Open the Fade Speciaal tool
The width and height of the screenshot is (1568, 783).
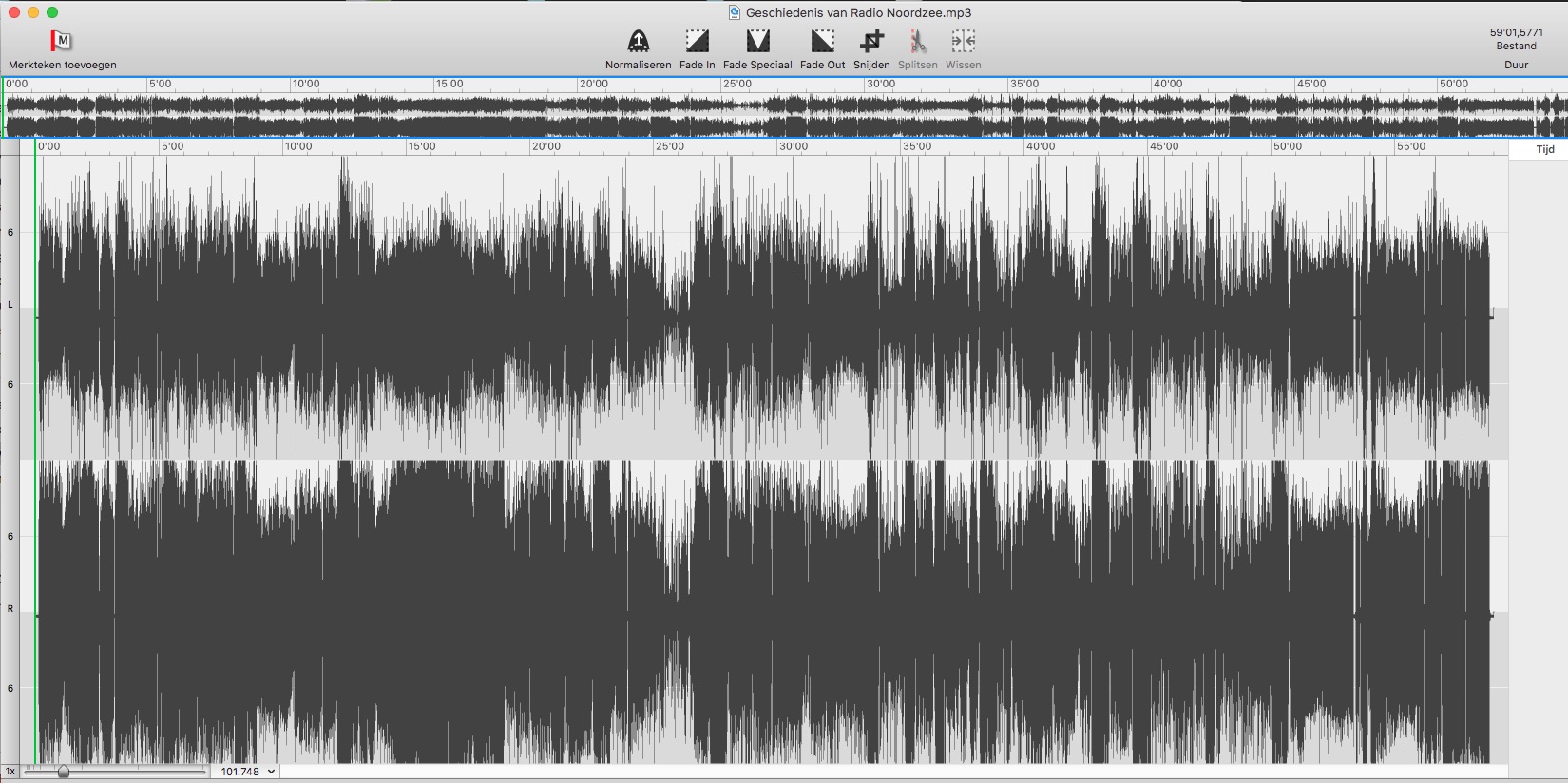pyautogui.click(x=757, y=41)
